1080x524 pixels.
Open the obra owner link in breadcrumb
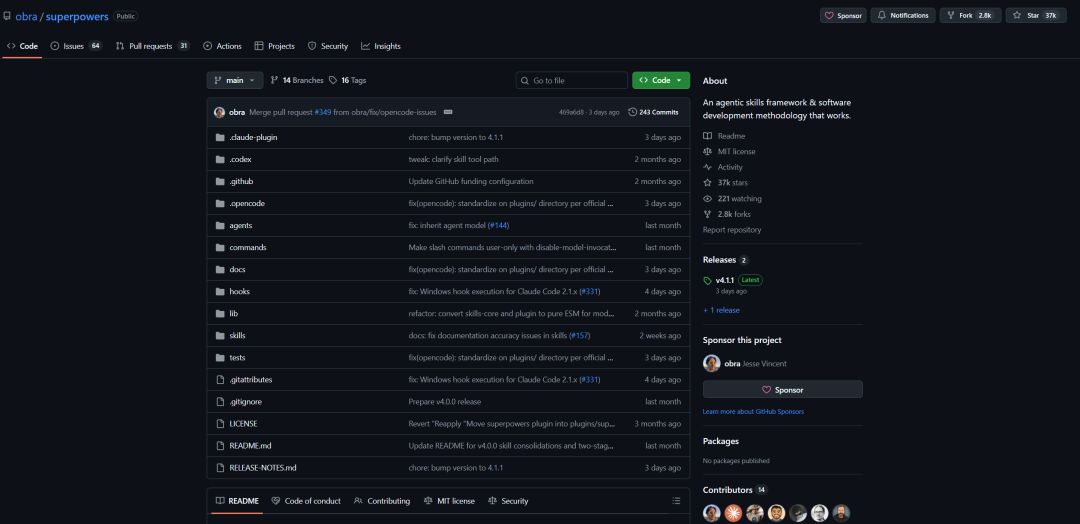tap(26, 16)
